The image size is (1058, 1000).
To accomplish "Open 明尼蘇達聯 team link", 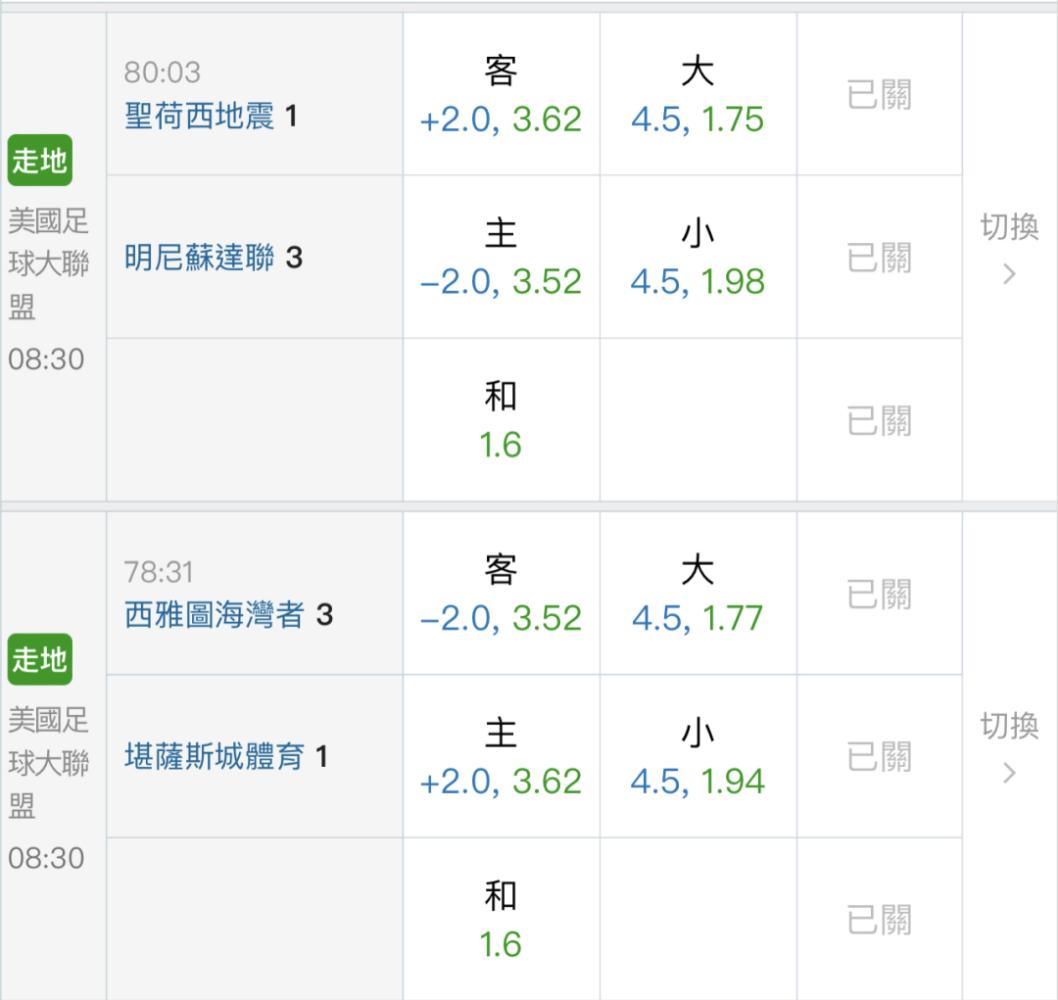I will 199,257.
